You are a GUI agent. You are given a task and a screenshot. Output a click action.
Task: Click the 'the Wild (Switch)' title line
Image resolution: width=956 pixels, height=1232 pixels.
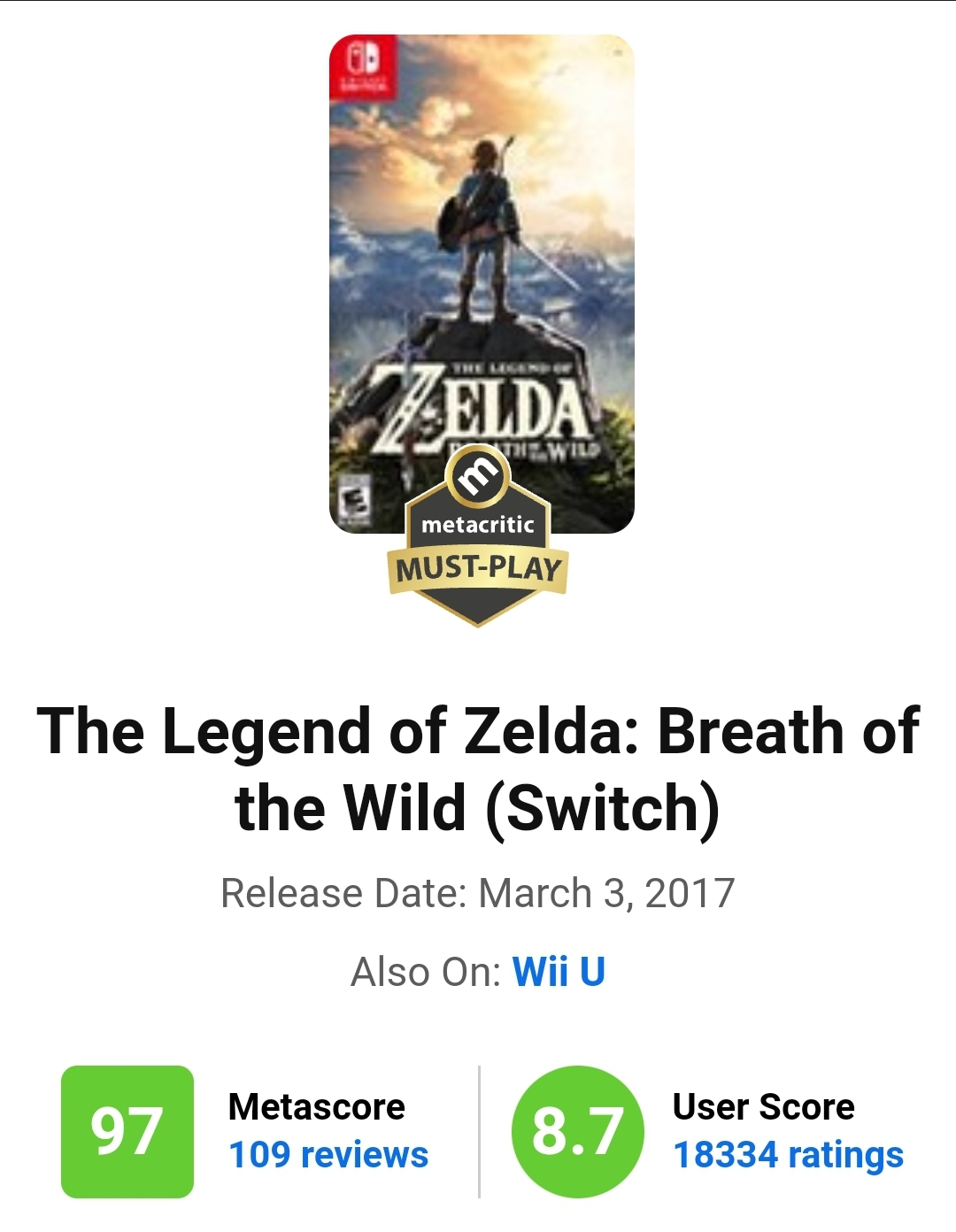pyautogui.click(x=478, y=808)
